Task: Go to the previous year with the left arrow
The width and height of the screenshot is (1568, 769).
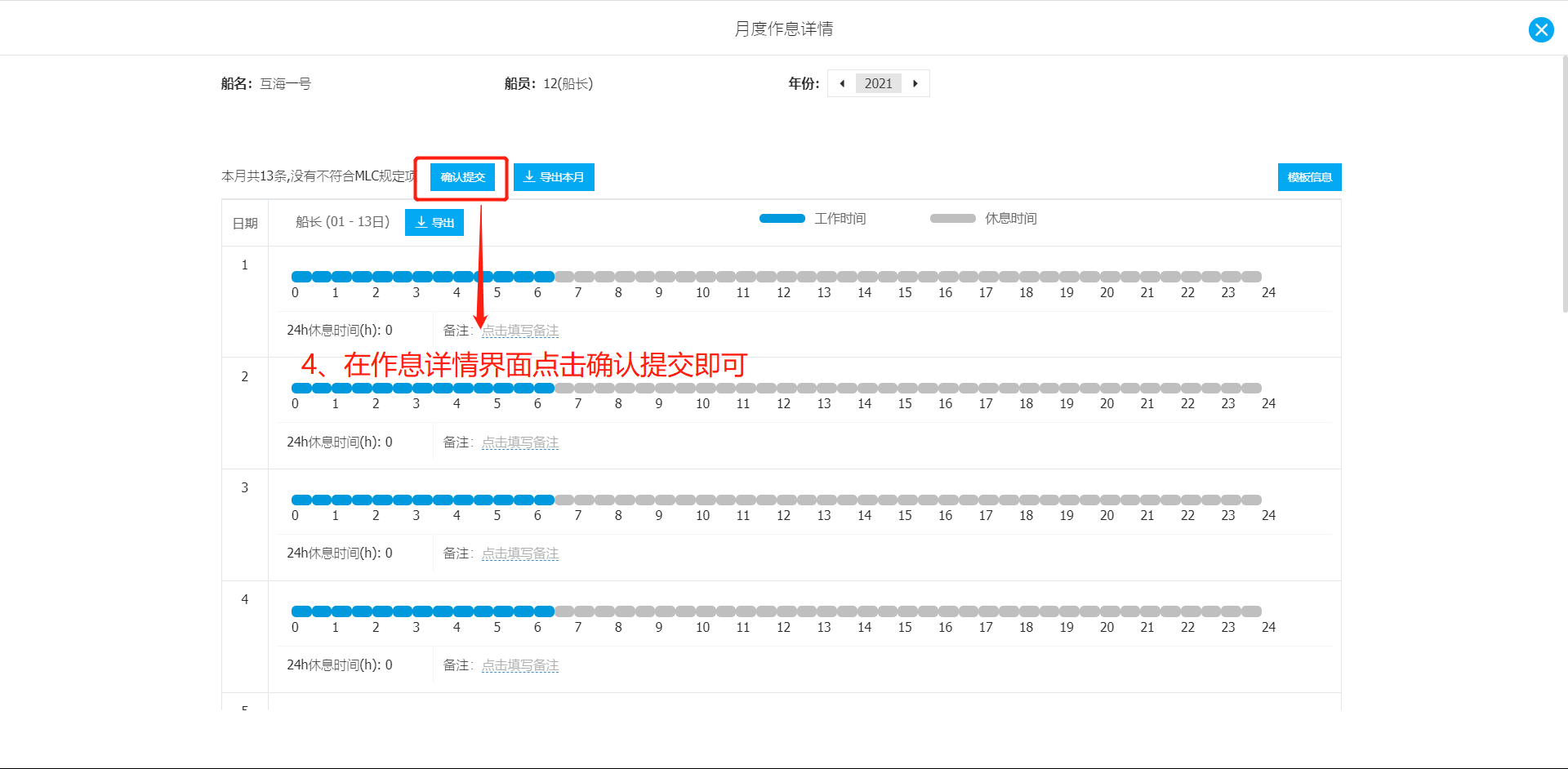Action: (842, 83)
